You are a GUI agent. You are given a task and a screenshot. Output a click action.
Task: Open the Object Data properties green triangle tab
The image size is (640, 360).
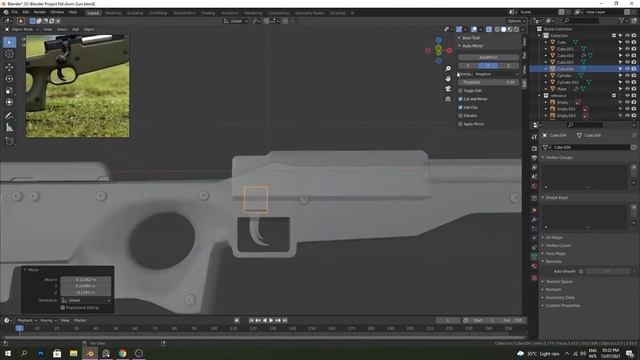coord(534,256)
